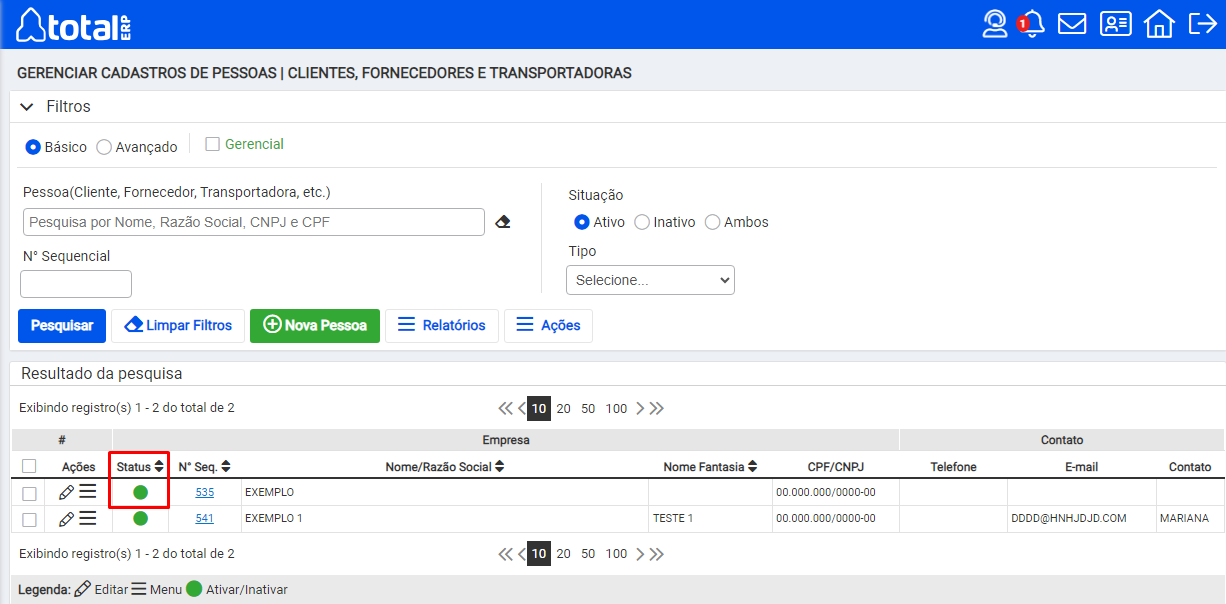The image size is (1226, 604).
Task: Set bottom pager to 50 per page
Action: point(588,553)
